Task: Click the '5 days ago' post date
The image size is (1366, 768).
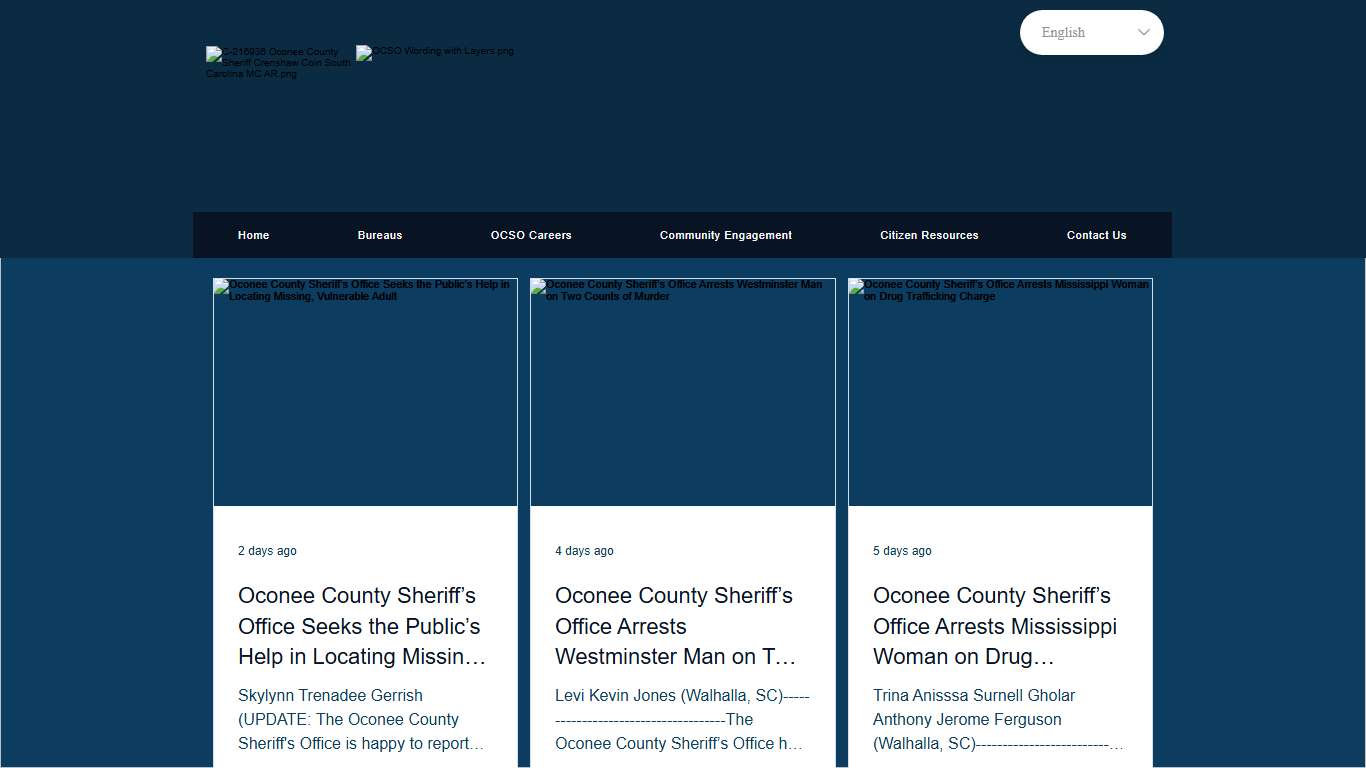Action: click(x=902, y=551)
